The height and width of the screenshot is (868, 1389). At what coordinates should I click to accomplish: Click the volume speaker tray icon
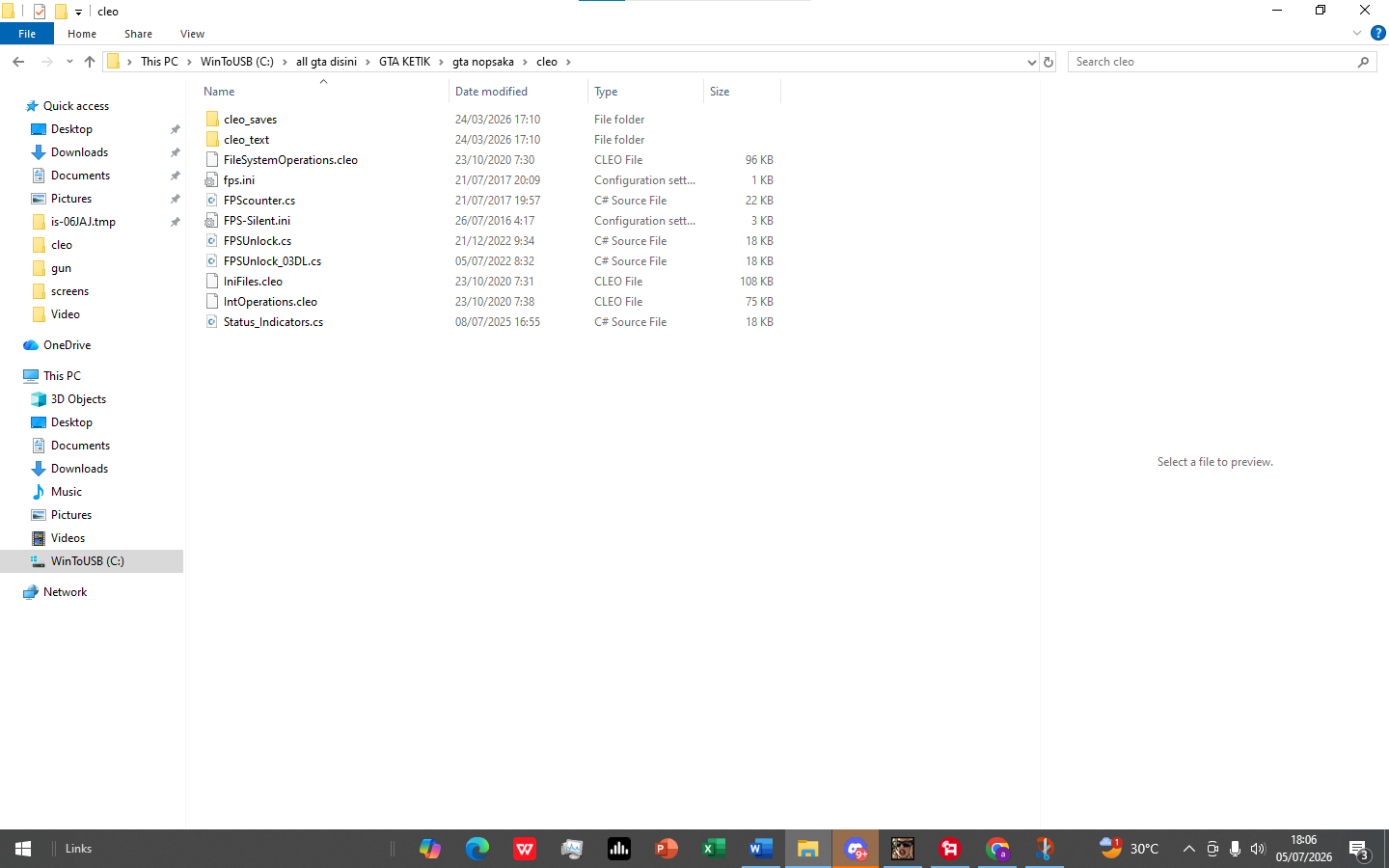[x=1258, y=849]
